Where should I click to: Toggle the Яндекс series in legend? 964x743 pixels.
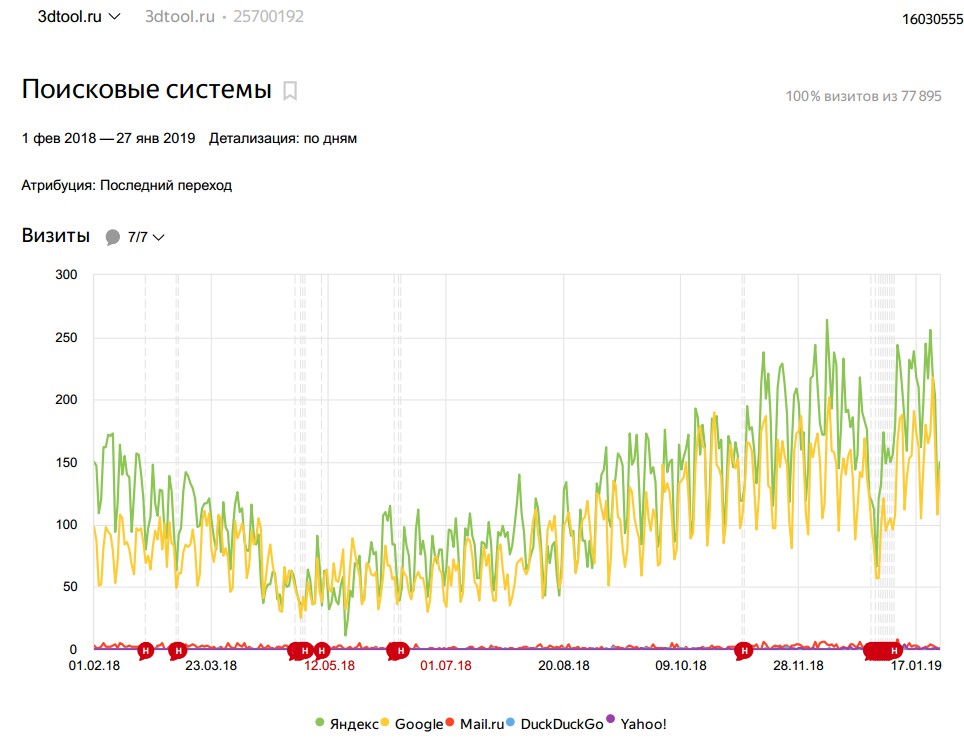pyautogui.click(x=347, y=723)
